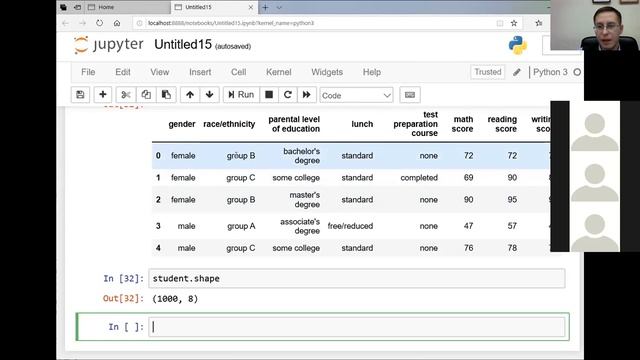Open the Insert menu
Image resolution: width=640 pixels, height=360 pixels.
200,72
